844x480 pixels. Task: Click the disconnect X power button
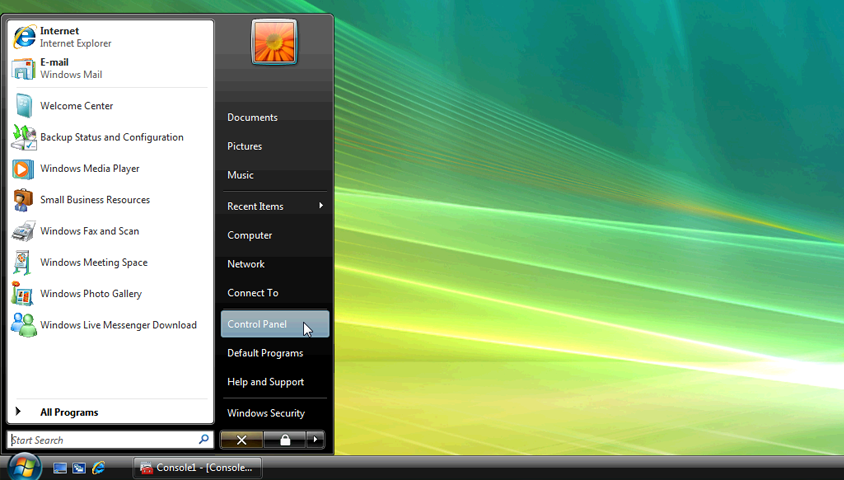(x=241, y=440)
